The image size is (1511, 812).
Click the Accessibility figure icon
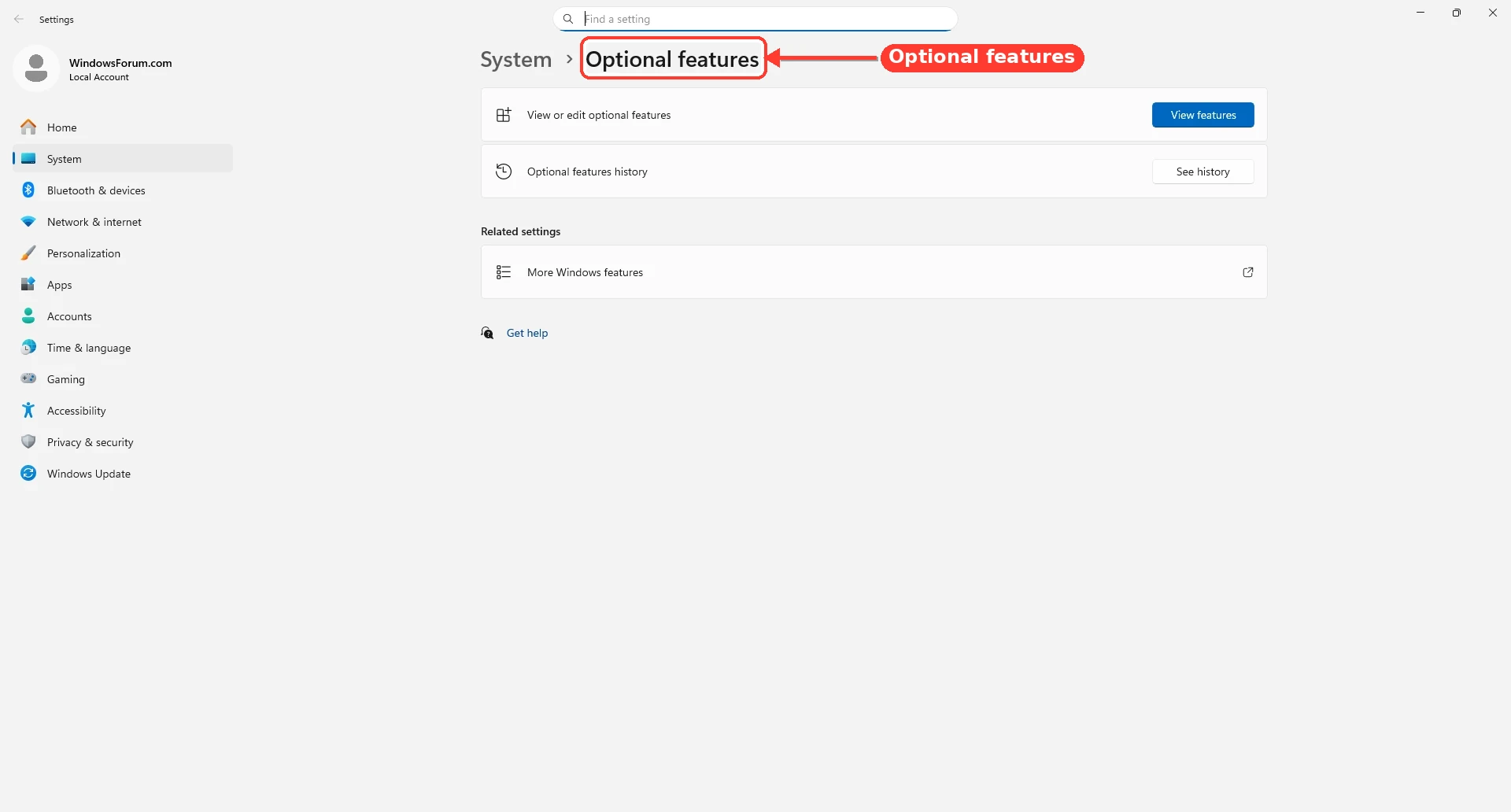coord(28,410)
